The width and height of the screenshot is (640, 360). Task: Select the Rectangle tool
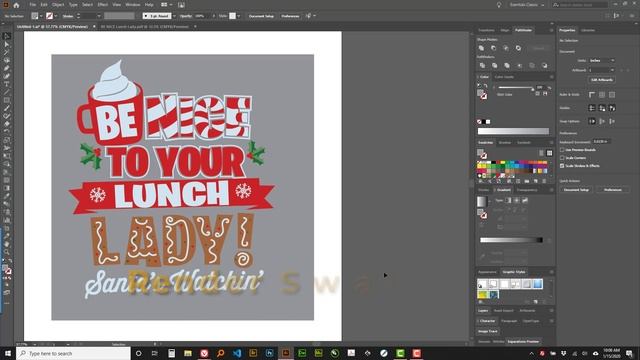pyautogui.click(x=7, y=100)
